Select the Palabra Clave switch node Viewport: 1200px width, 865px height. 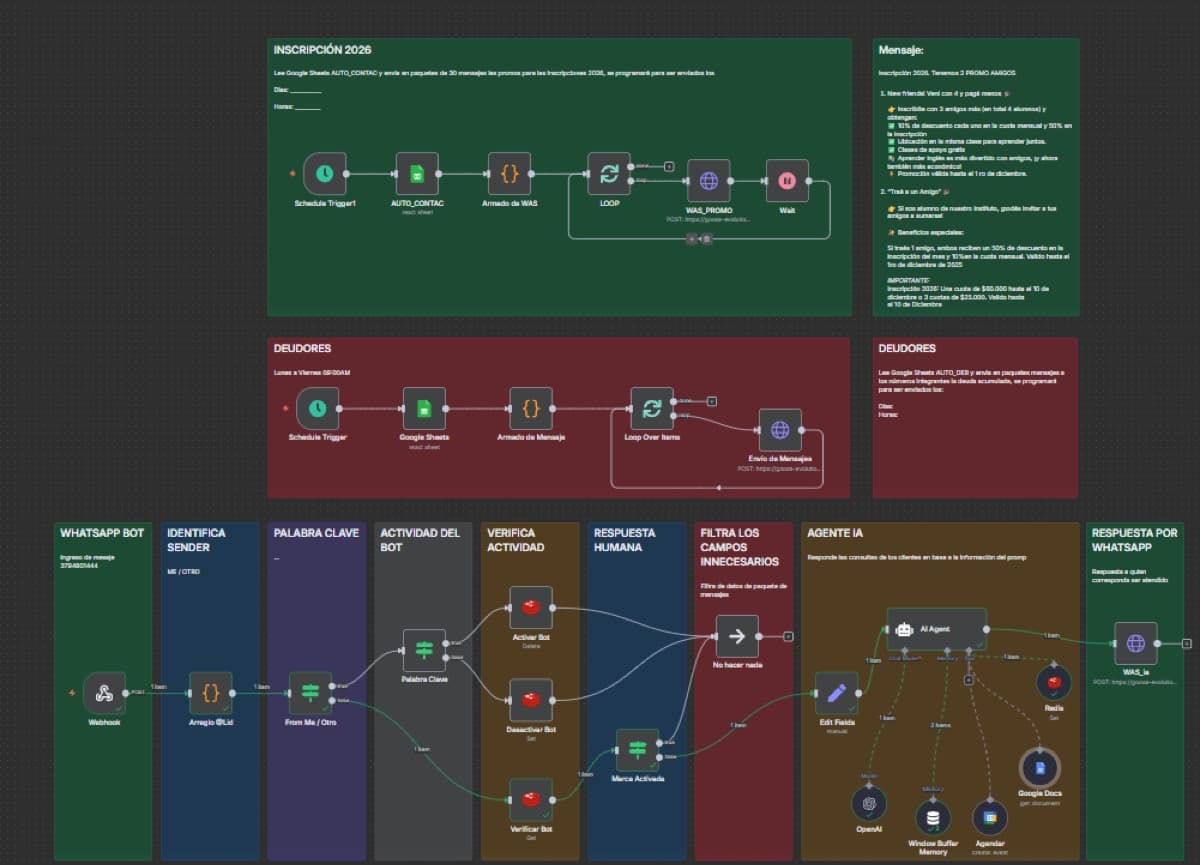(x=424, y=650)
